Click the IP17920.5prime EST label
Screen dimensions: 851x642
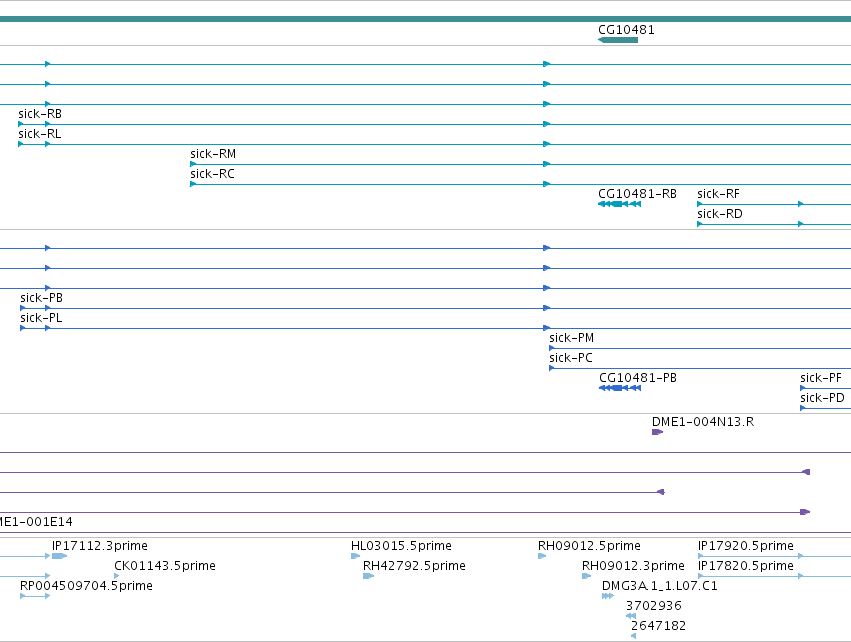[746, 546]
